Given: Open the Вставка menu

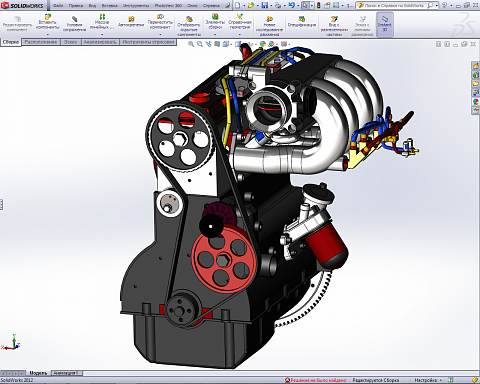Looking at the screenshot, I should click(110, 6).
